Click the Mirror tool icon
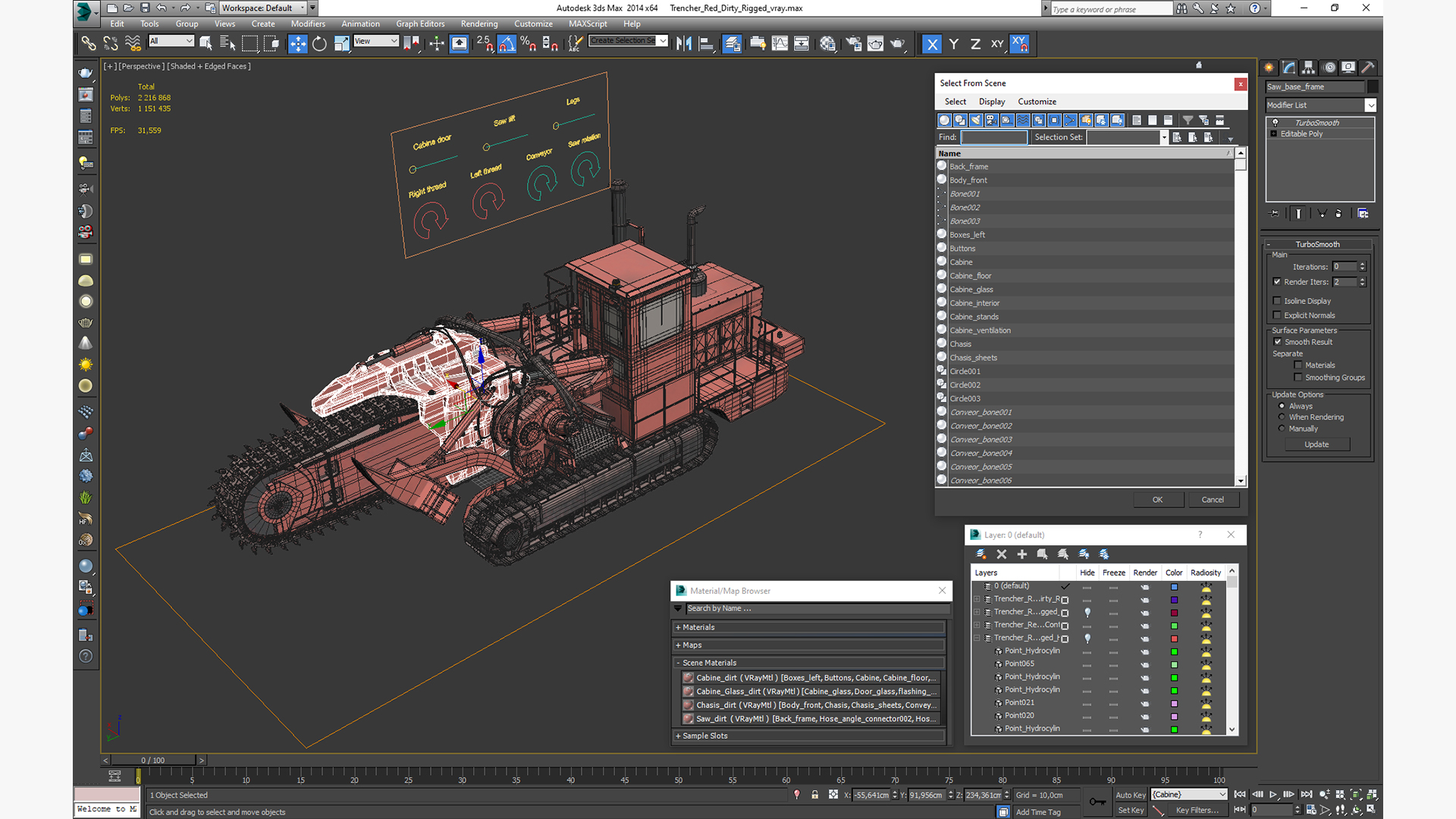Image resolution: width=1456 pixels, height=819 pixels. (x=684, y=44)
